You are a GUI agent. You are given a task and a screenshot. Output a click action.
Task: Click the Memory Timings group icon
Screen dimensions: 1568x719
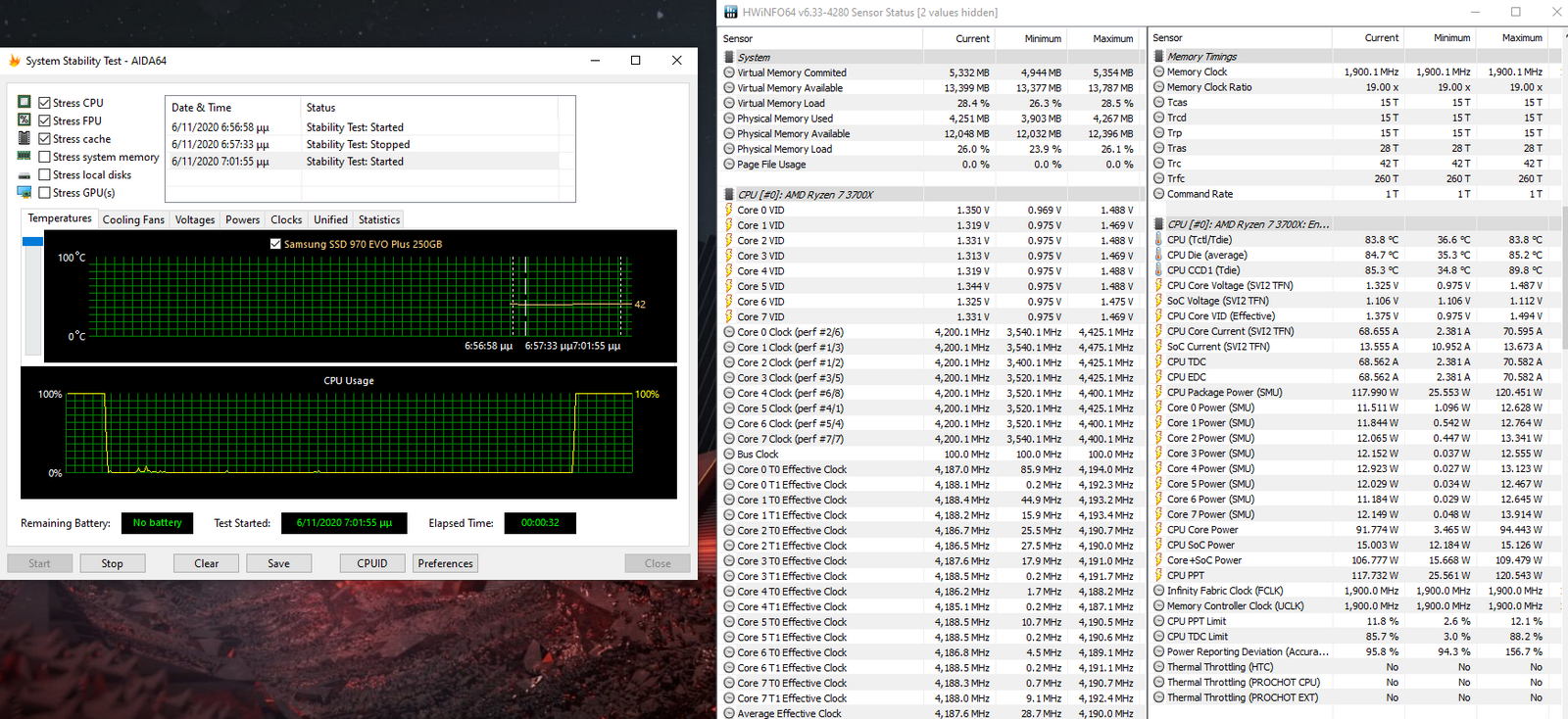[1158, 56]
